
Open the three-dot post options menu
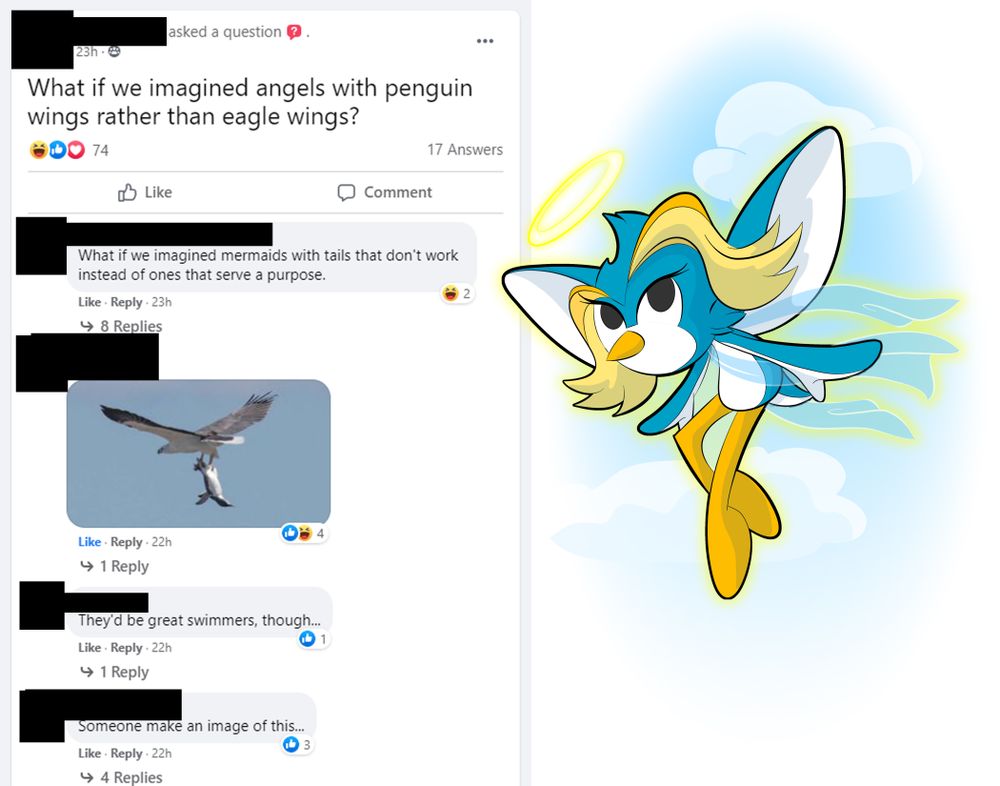click(485, 41)
